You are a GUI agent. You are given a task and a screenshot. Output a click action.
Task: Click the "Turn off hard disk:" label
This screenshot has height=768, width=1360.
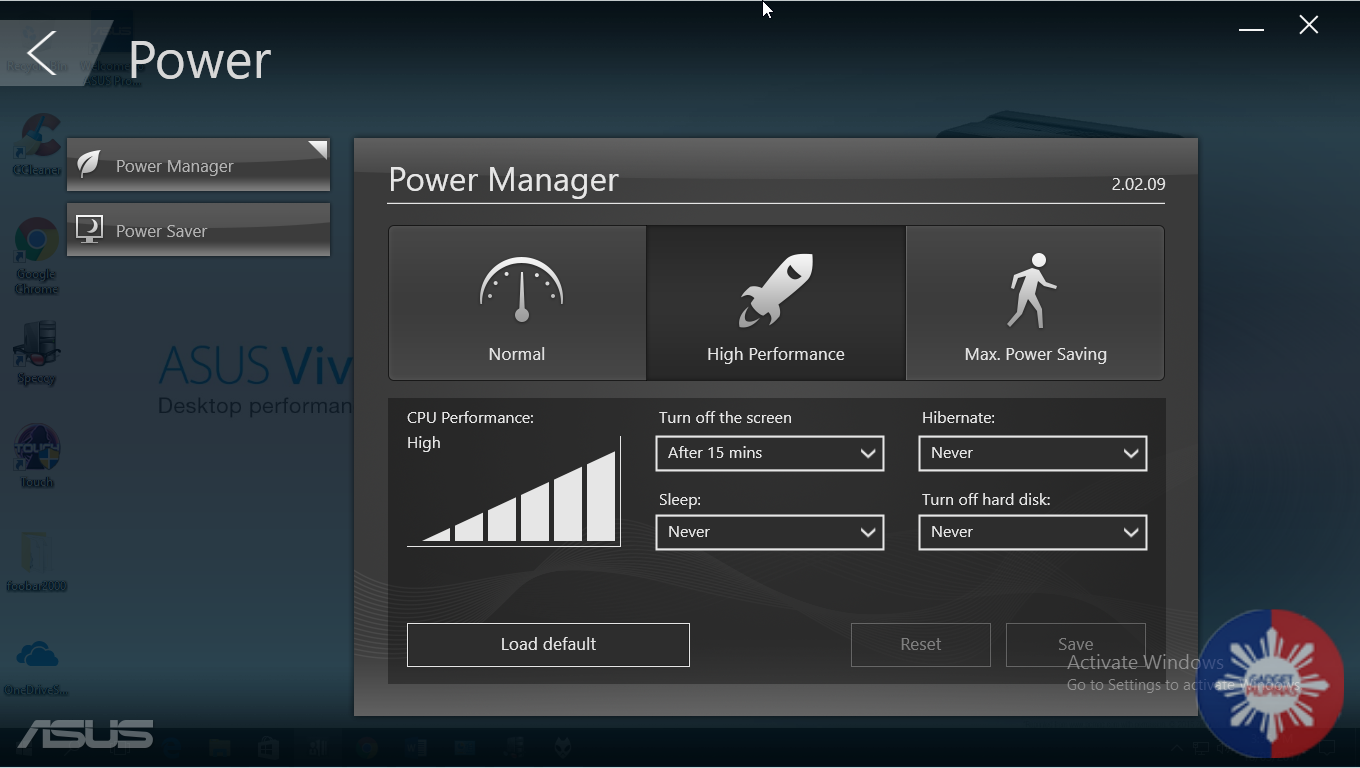tap(986, 499)
